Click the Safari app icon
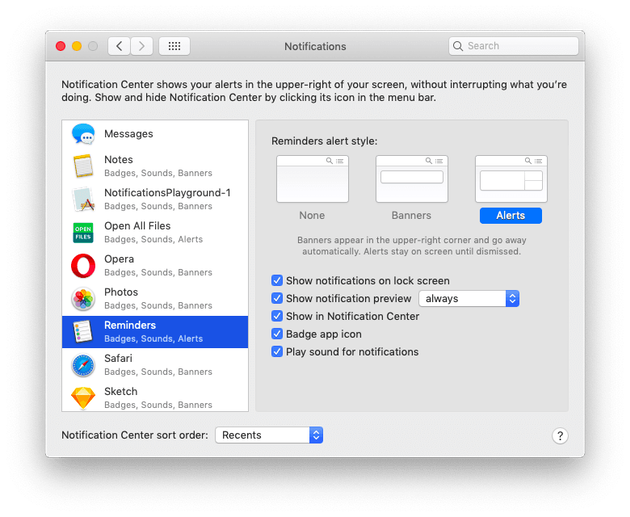630x517 pixels. pyautogui.click(x=83, y=365)
